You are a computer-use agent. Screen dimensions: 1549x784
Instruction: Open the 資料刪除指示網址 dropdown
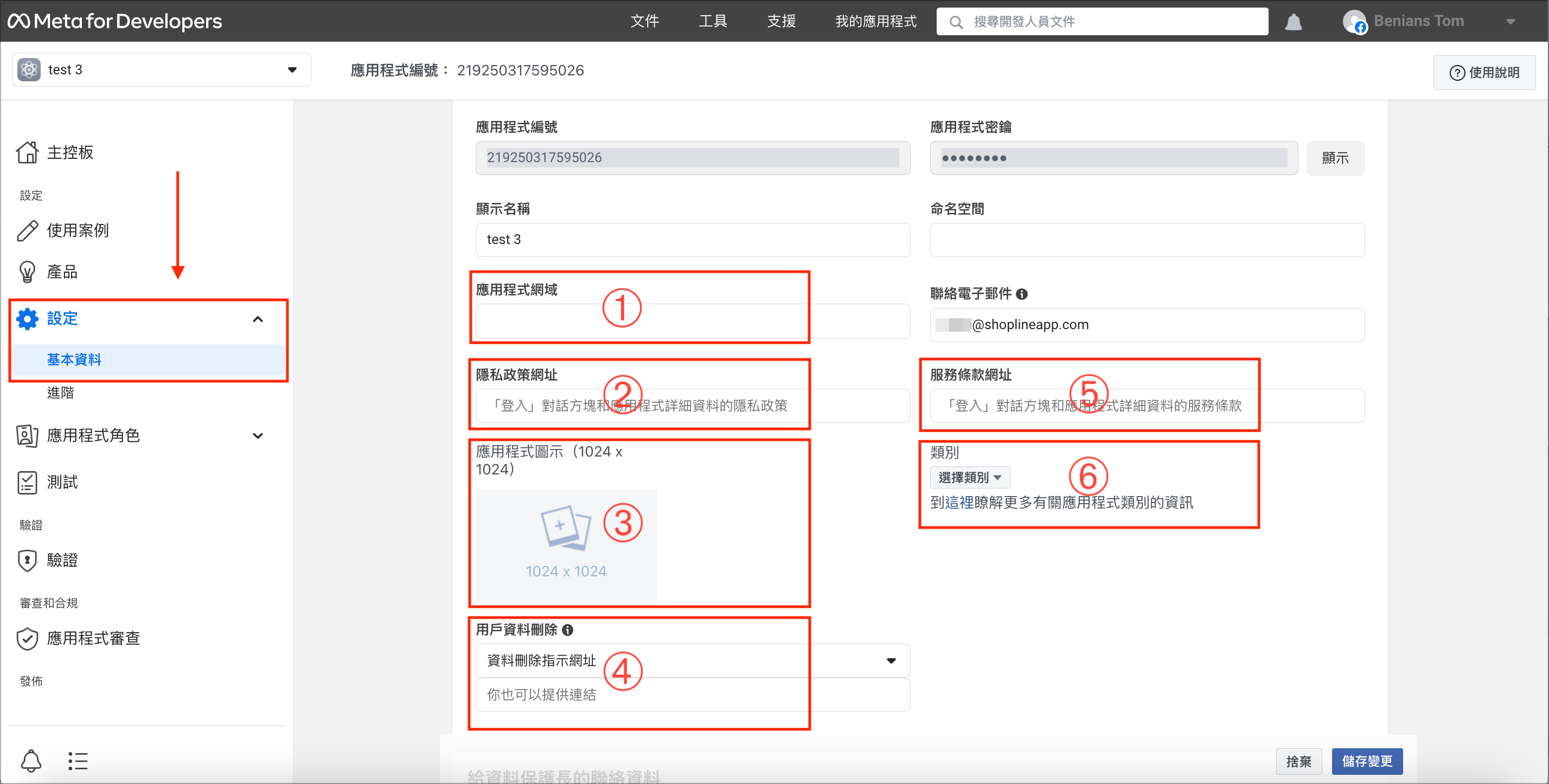point(692,661)
